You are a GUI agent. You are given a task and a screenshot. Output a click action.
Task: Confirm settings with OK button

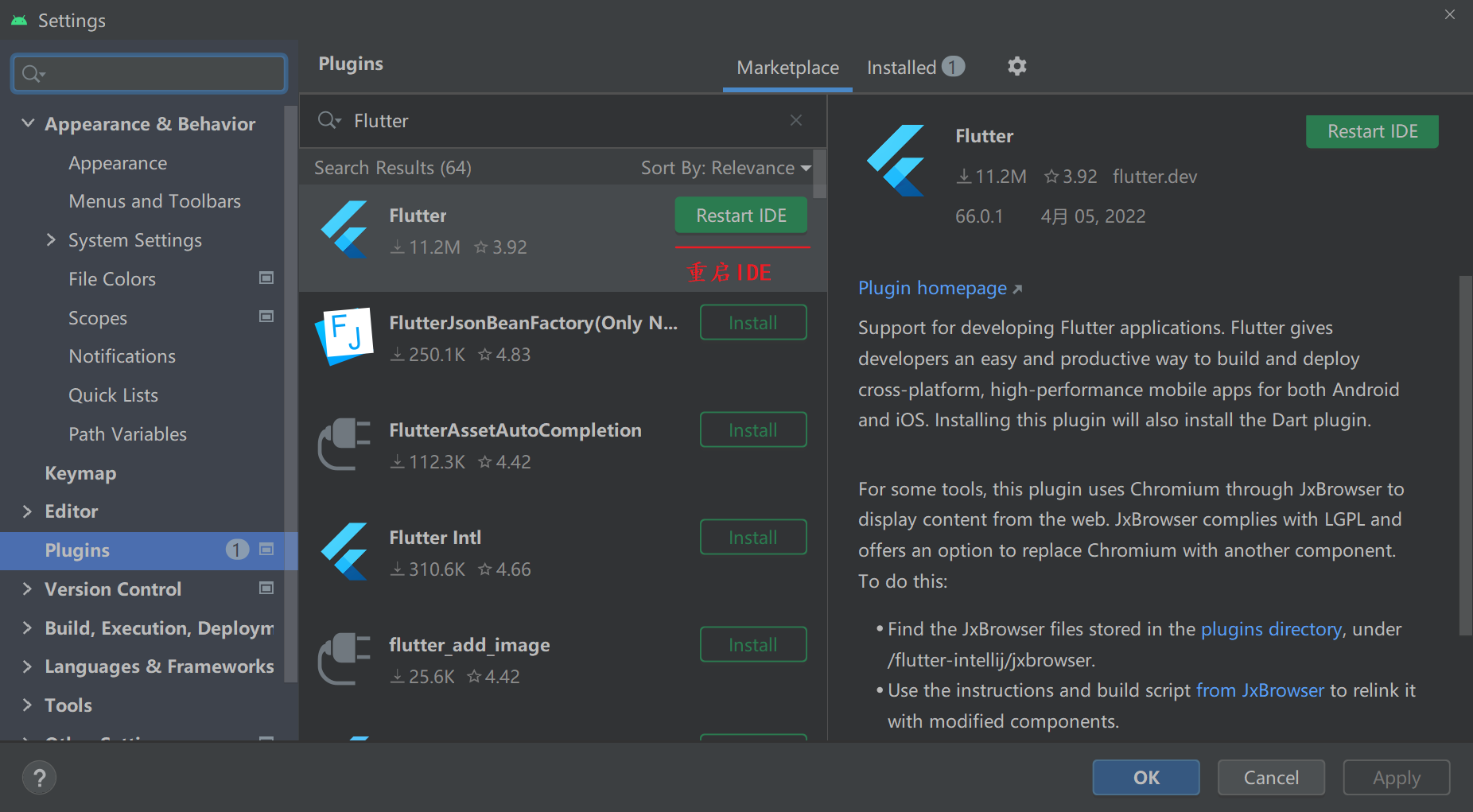tap(1146, 777)
